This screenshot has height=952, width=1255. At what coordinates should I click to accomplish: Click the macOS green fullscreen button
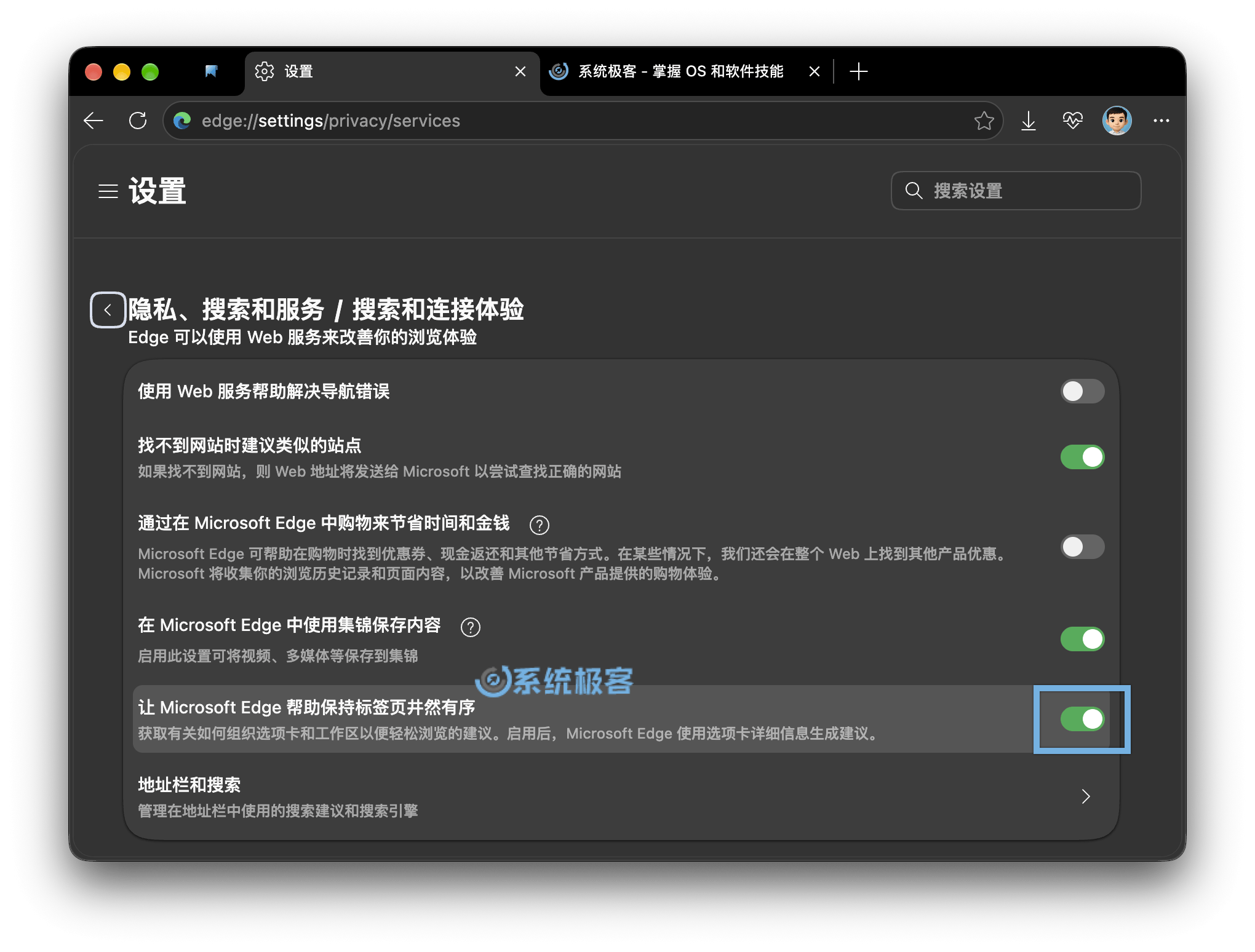pyautogui.click(x=150, y=72)
